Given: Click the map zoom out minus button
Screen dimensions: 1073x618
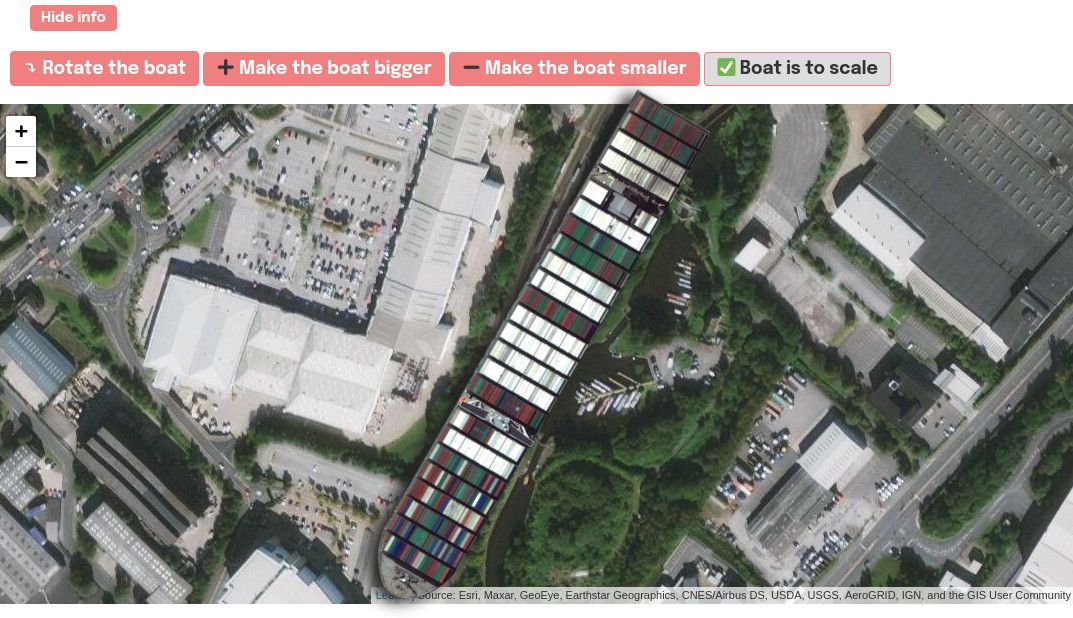Looking at the screenshot, I should click(21, 162).
